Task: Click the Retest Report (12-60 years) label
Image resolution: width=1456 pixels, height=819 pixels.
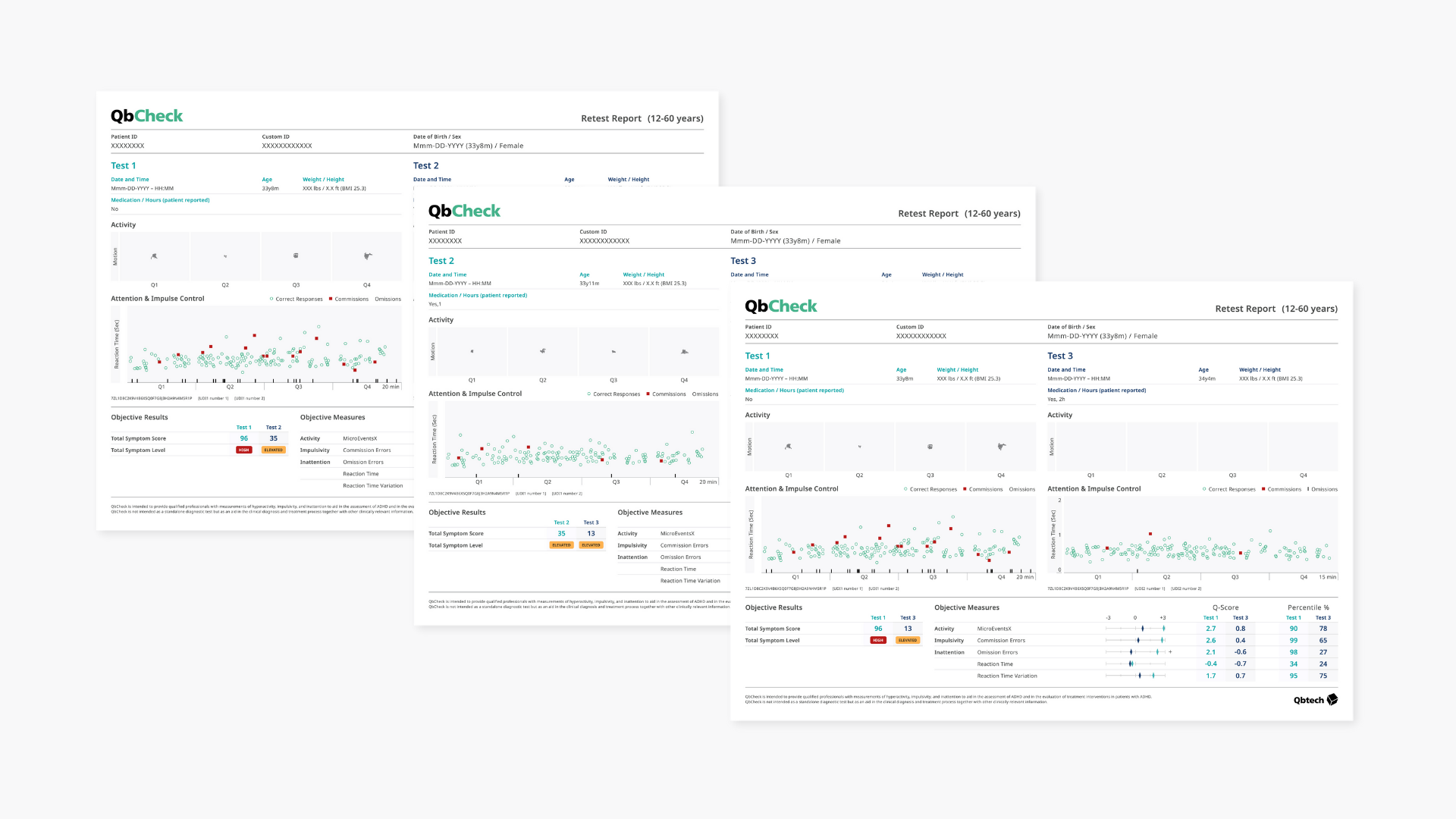Action: (1275, 309)
